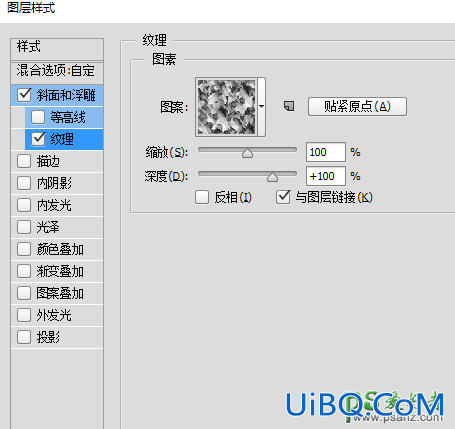Select the 斜面和浮雕 style row label

pyautogui.click(x=66, y=95)
